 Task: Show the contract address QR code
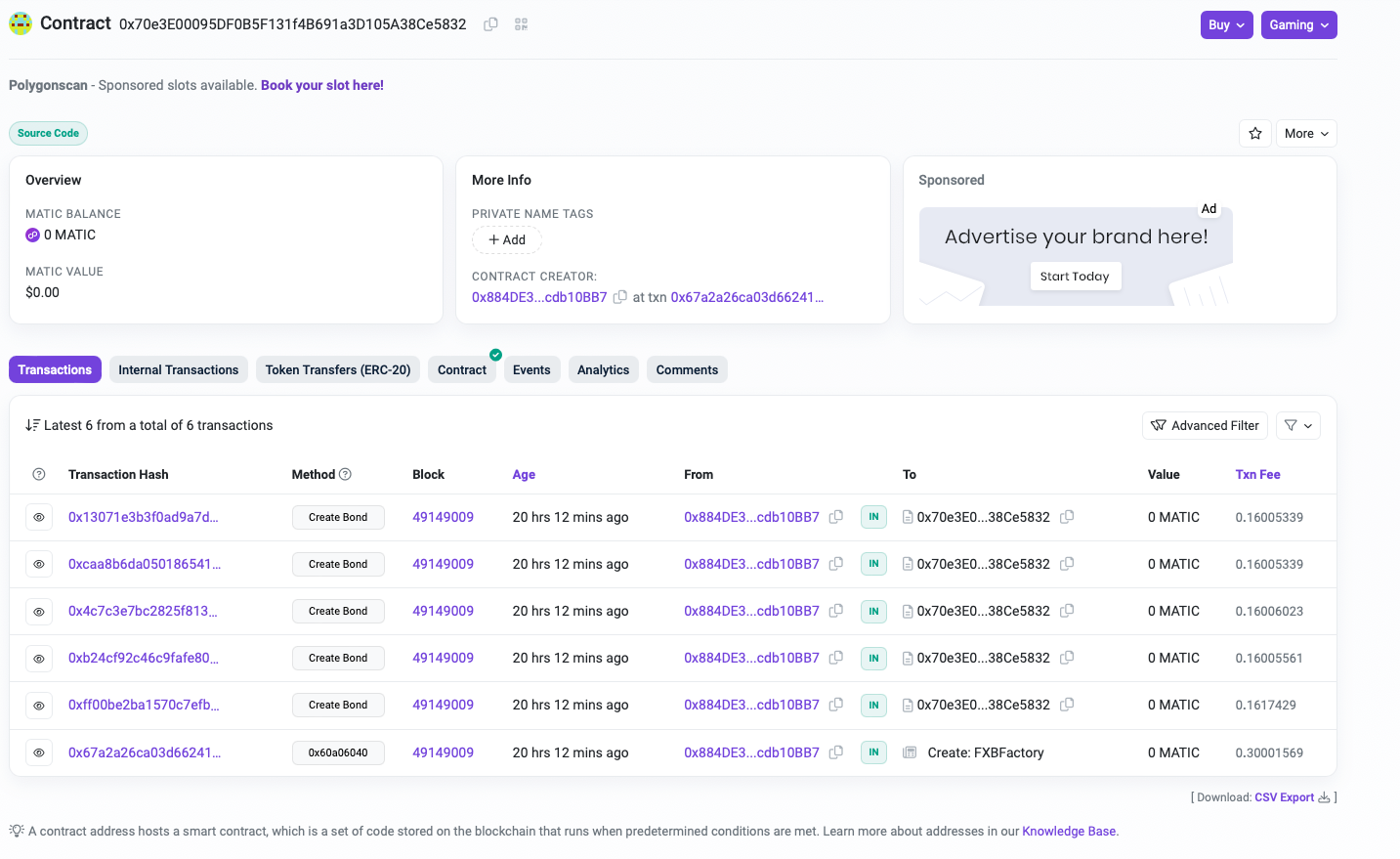click(x=521, y=24)
